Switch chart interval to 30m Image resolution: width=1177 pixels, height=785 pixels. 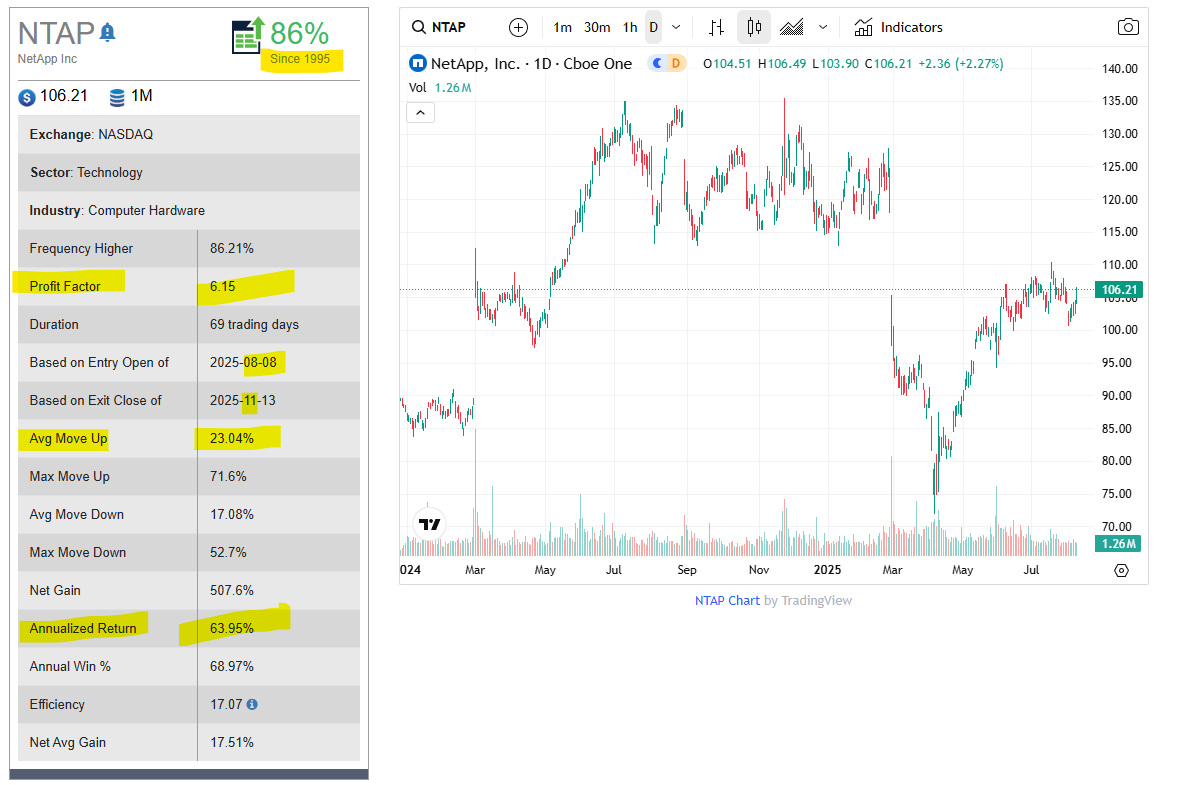click(598, 28)
